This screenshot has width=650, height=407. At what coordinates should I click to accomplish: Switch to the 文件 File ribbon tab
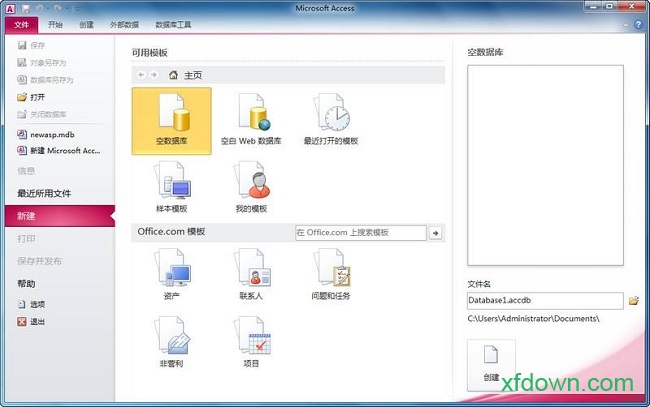[22, 25]
